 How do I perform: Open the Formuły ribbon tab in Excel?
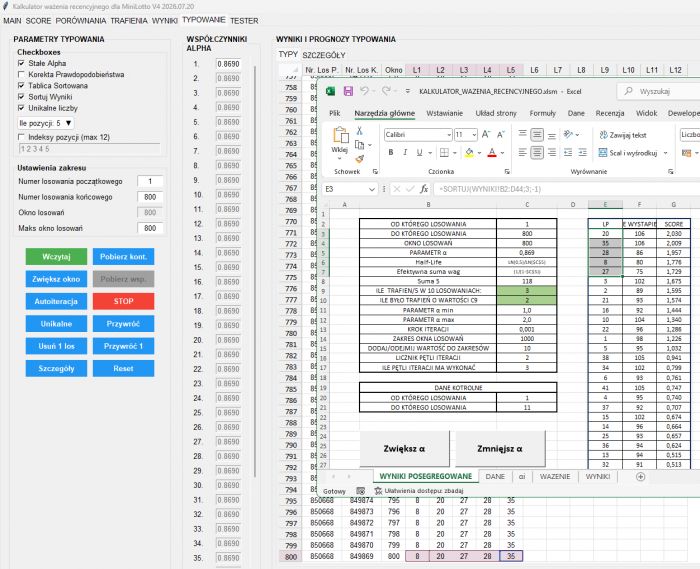tap(542, 113)
